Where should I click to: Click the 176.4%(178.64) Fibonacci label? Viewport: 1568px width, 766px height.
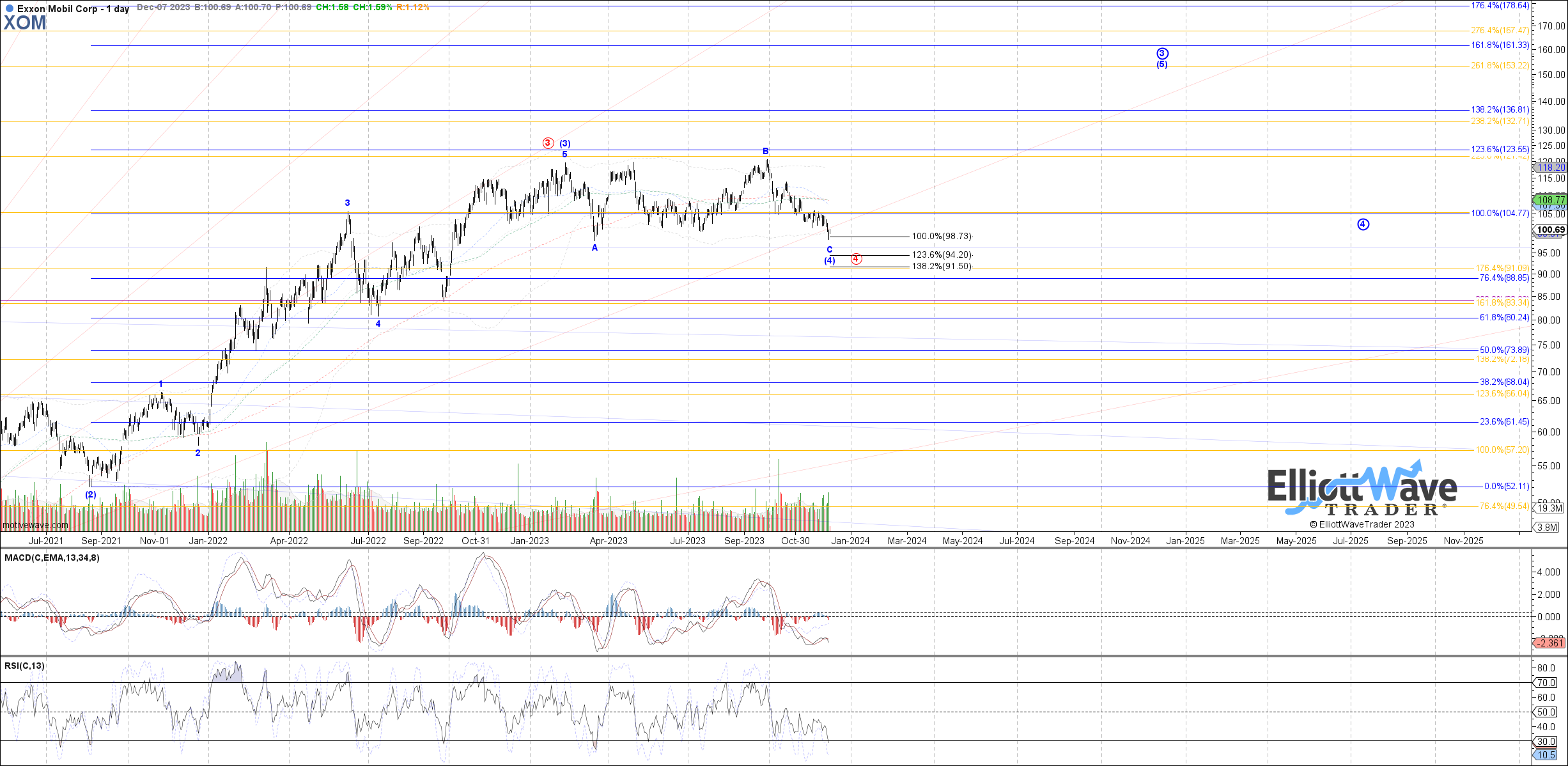[x=1500, y=6]
